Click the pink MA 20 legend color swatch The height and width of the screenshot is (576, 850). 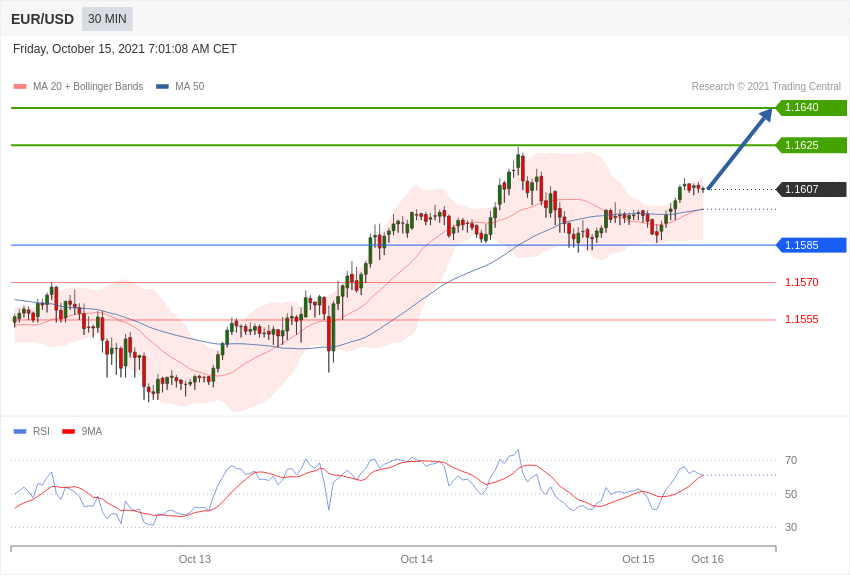pyautogui.click(x=20, y=86)
